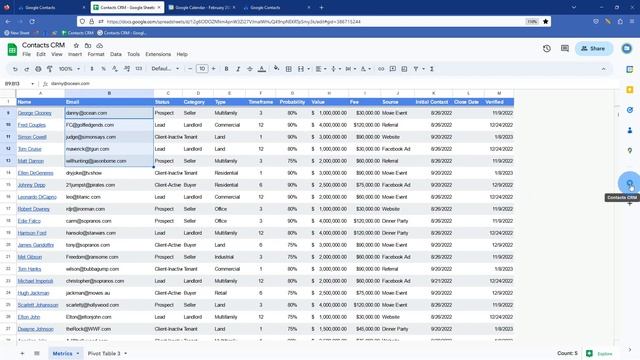
Task: Collapse the toolbar with the chevron
Action: click(x=603, y=69)
